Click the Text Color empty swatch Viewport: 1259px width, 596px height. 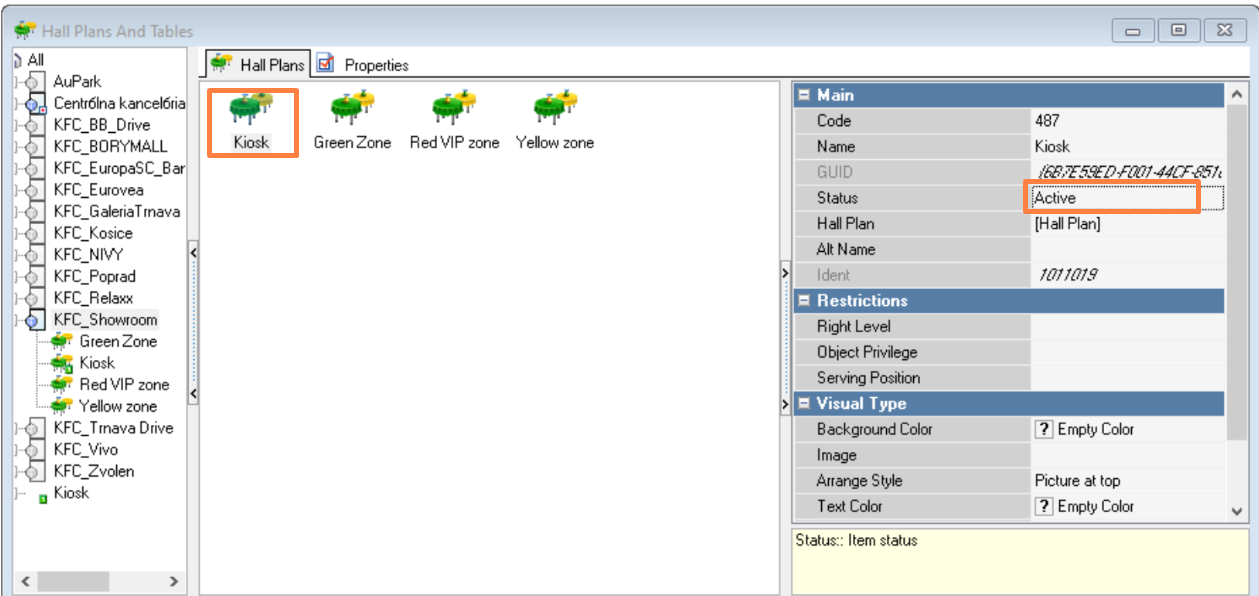coord(1043,506)
